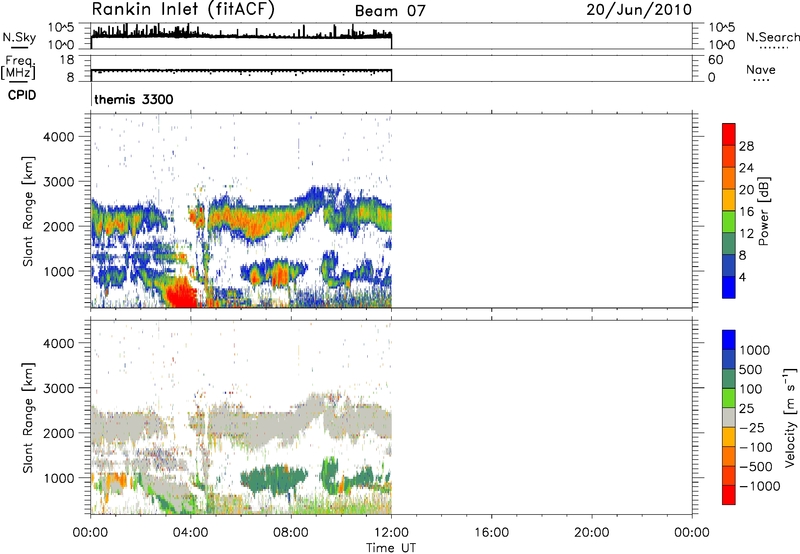Click the '-25' velocity colorbar tick value
The image size is (800, 554).
(752, 427)
